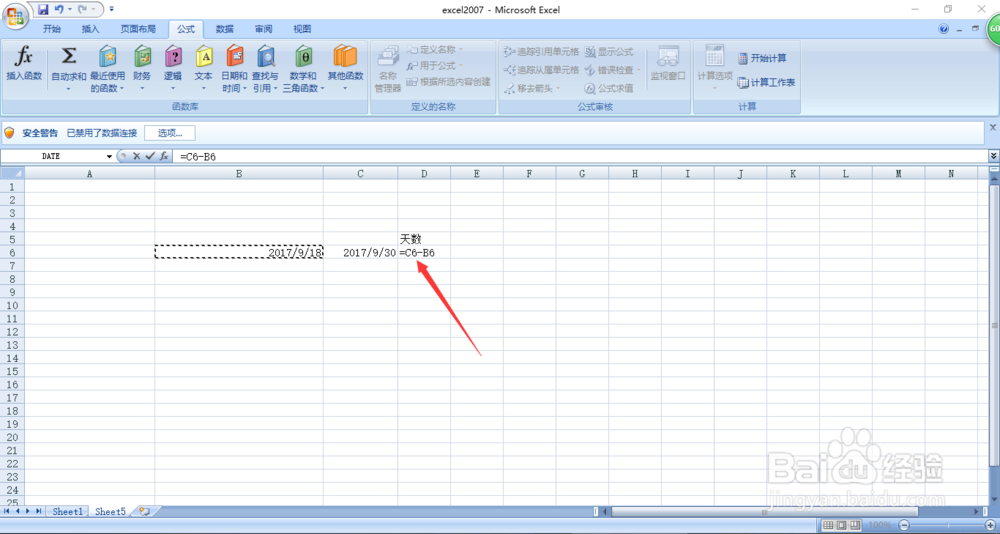Switch to the Page Layout (页面布局) tab

[138, 29]
